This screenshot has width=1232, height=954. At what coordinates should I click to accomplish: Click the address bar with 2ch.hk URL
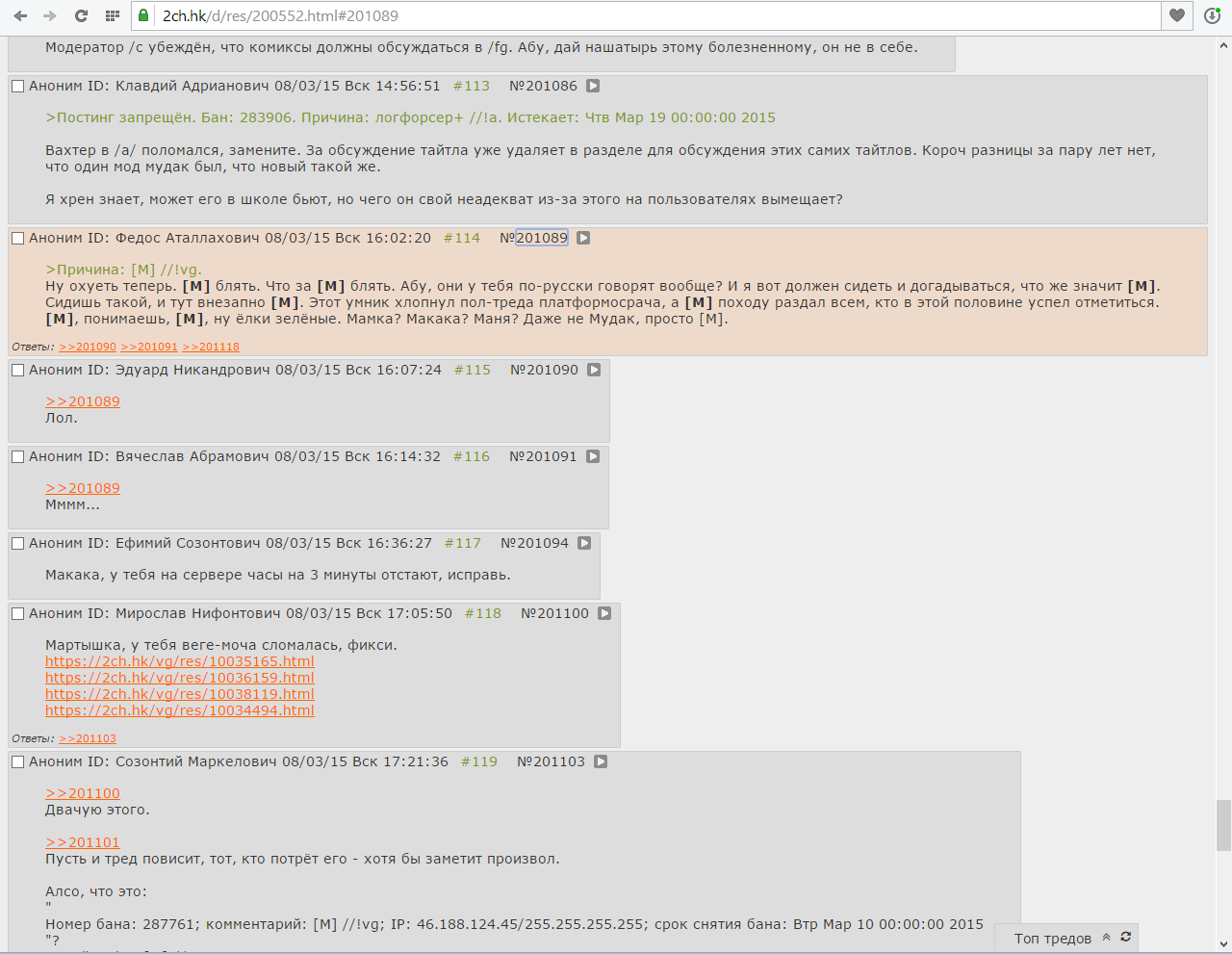645,15
